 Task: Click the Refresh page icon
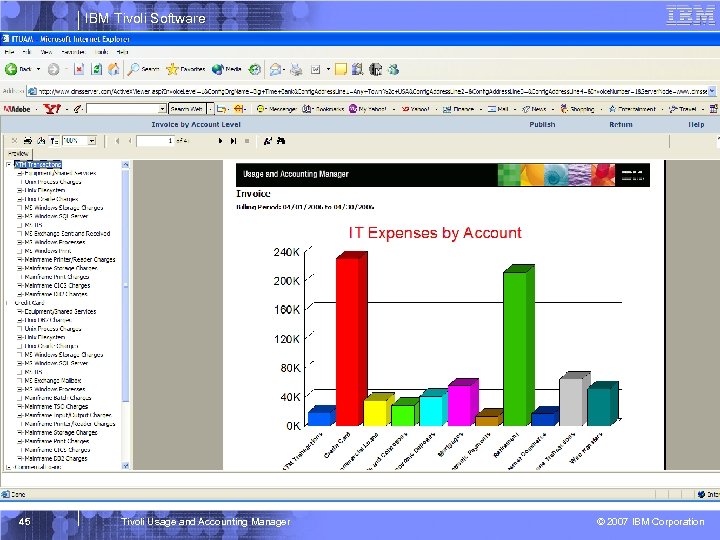pyautogui.click(x=96, y=69)
